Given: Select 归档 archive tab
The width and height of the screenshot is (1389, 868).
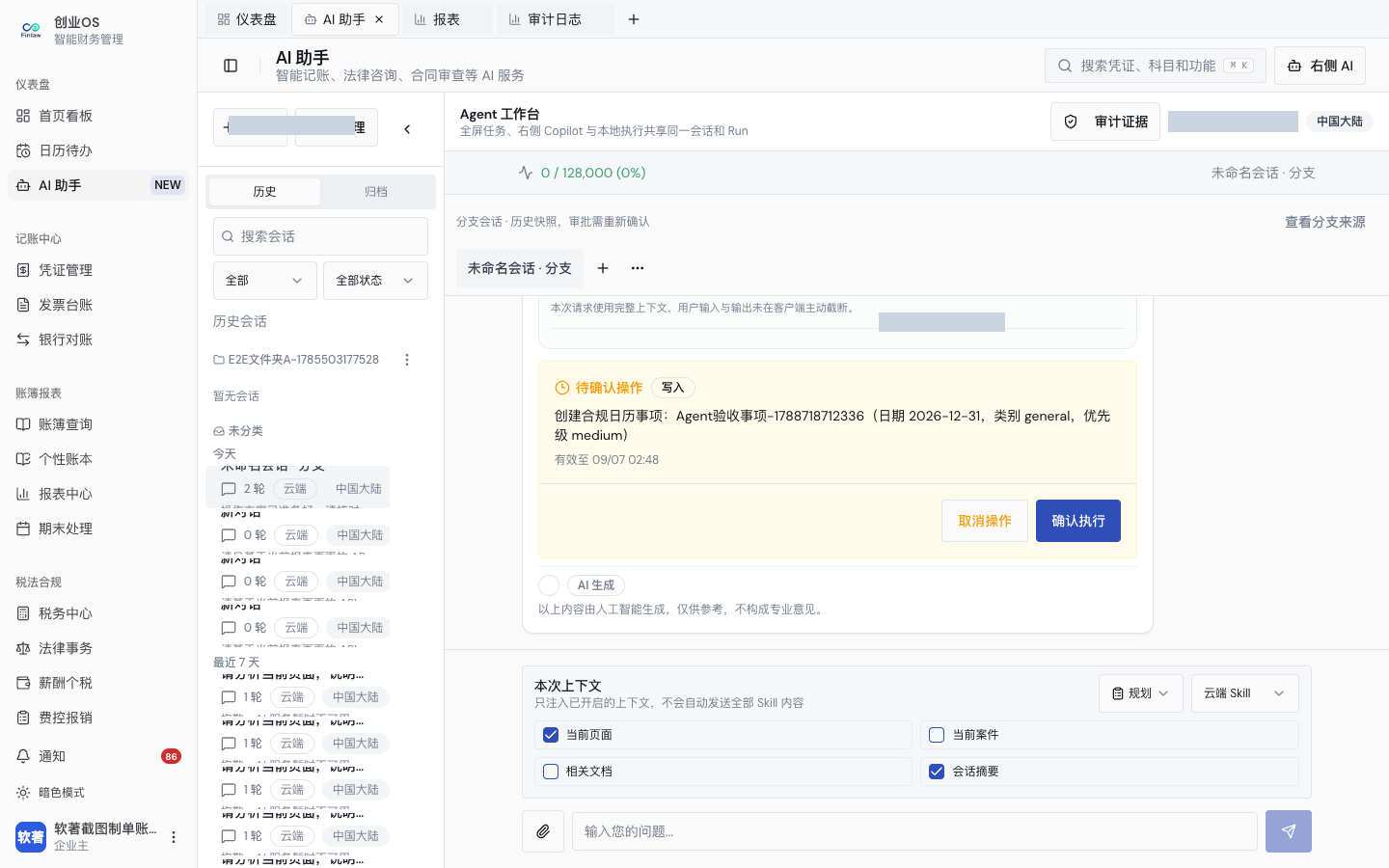Looking at the screenshot, I should 376,192.
